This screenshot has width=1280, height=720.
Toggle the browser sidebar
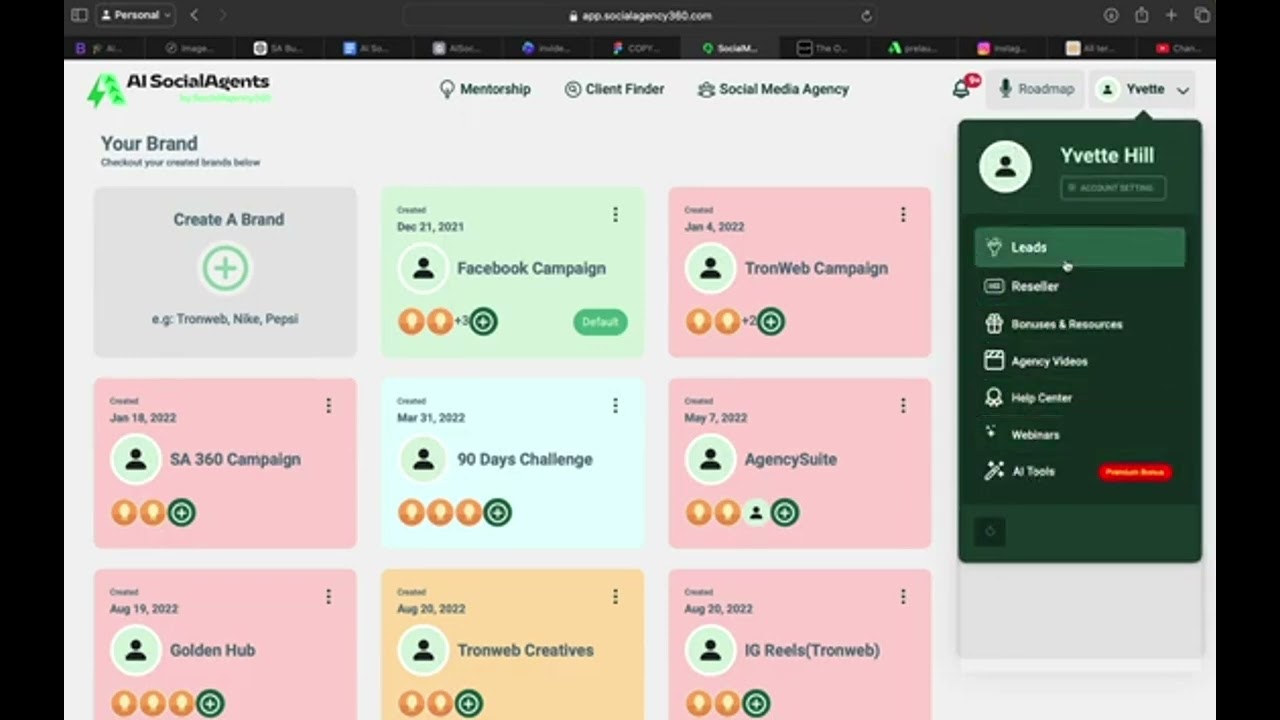click(x=79, y=15)
